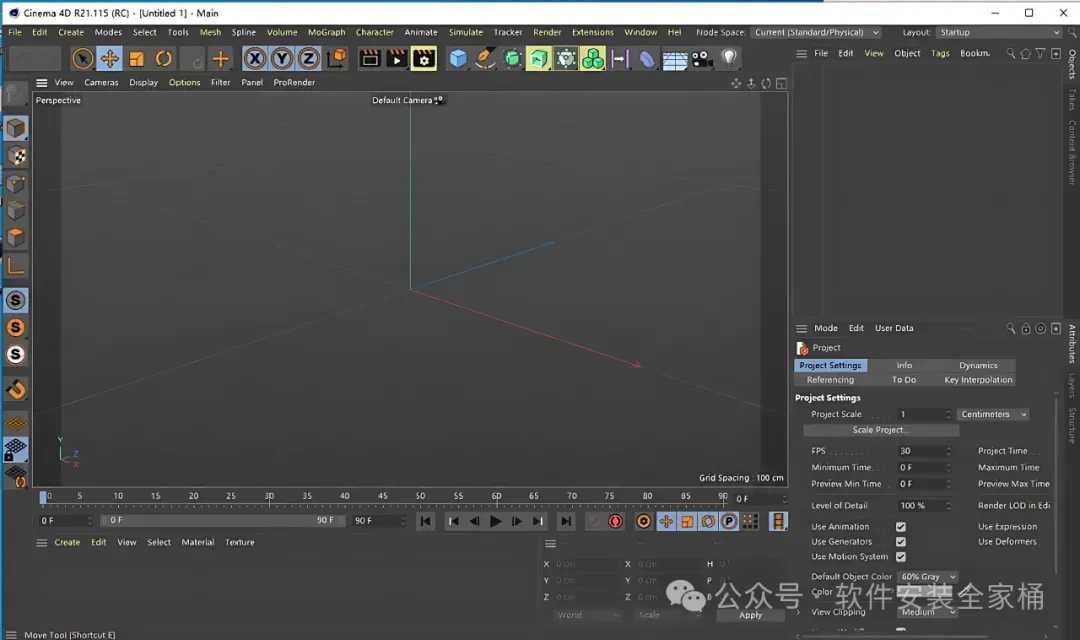Screen dimensions: 1080x640
Task: Click the Scale Project... button
Action: point(881,430)
